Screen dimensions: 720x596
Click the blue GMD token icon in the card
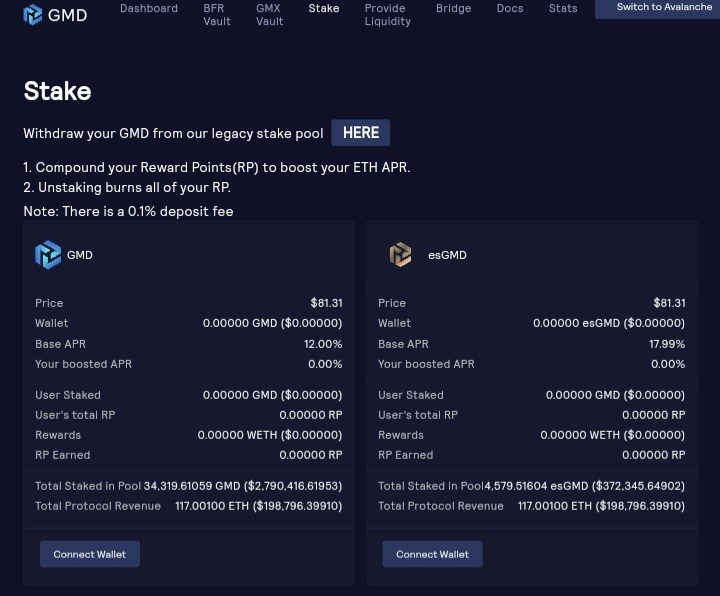[48, 255]
